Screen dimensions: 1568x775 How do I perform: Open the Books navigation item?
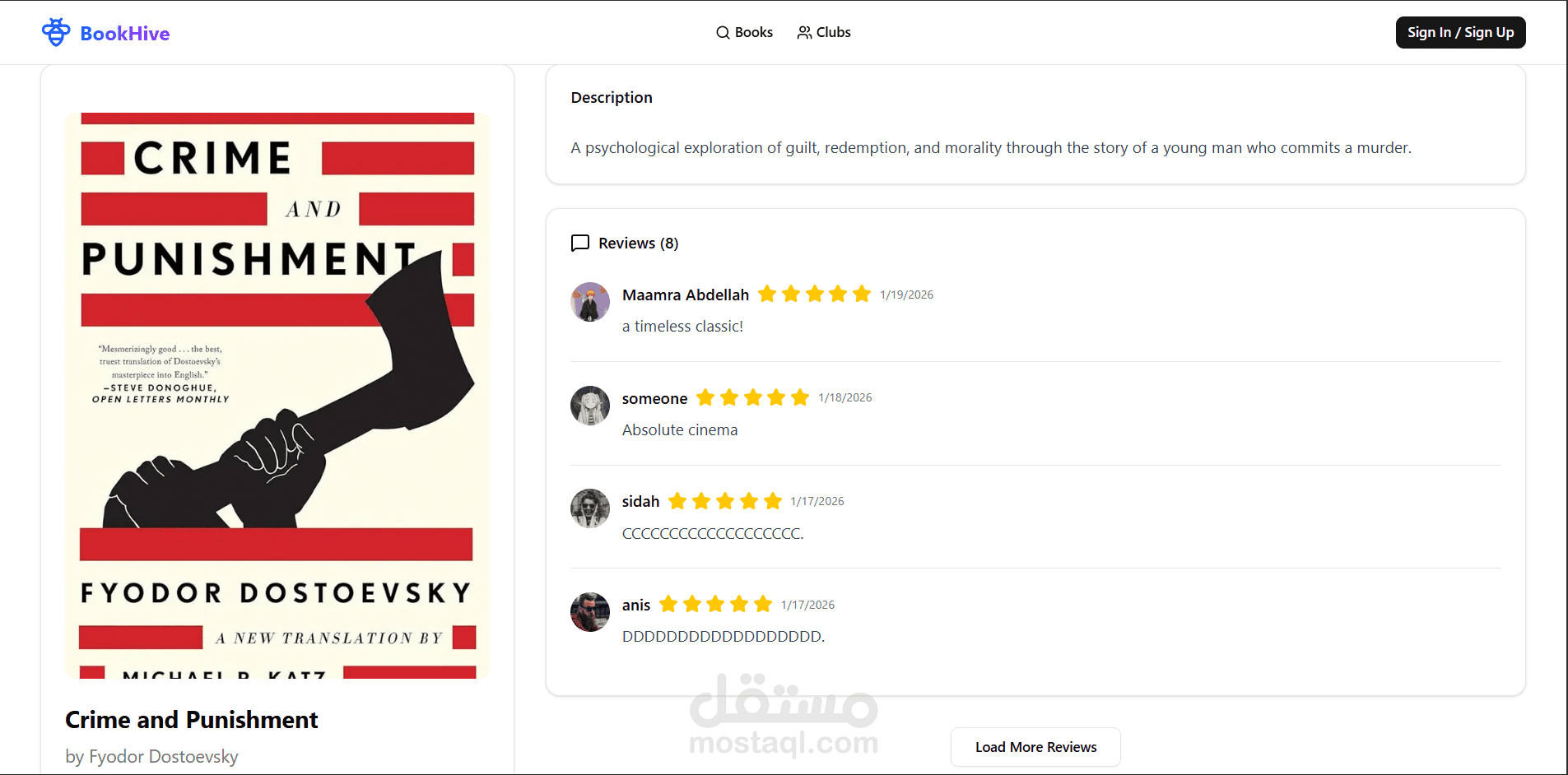tap(744, 33)
